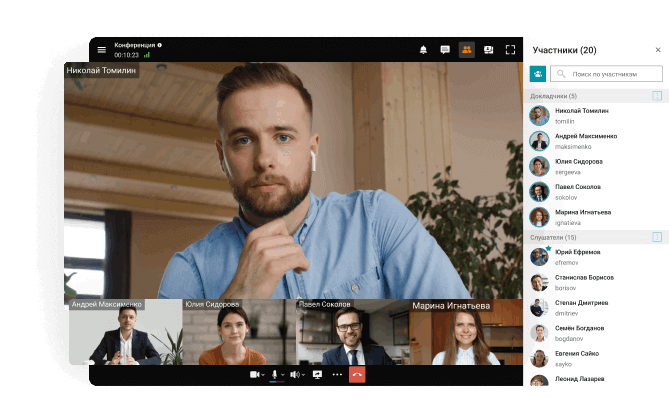Open the chat panel icon

click(445, 49)
